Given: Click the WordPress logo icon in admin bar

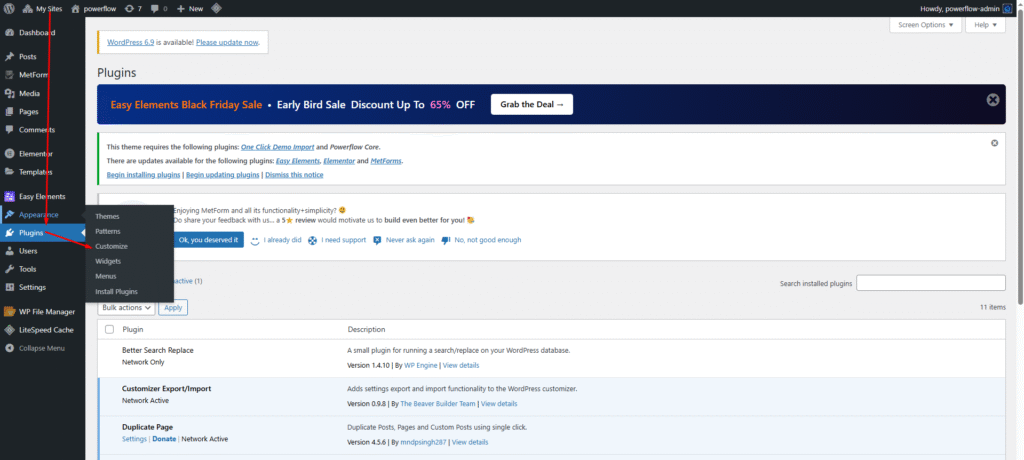Looking at the screenshot, I should 9,8.
